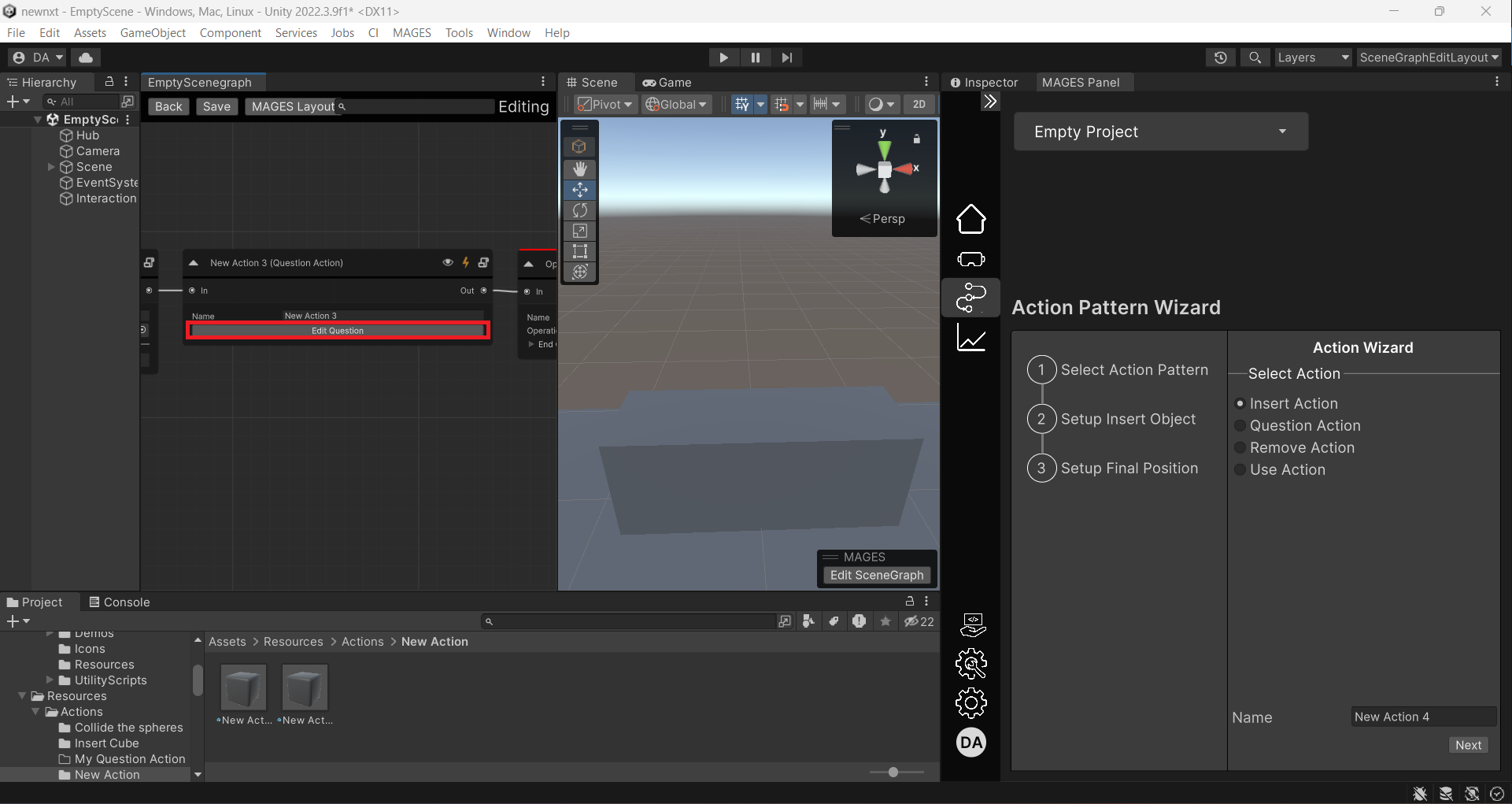Click the Edit SceneGraph button

(876, 575)
